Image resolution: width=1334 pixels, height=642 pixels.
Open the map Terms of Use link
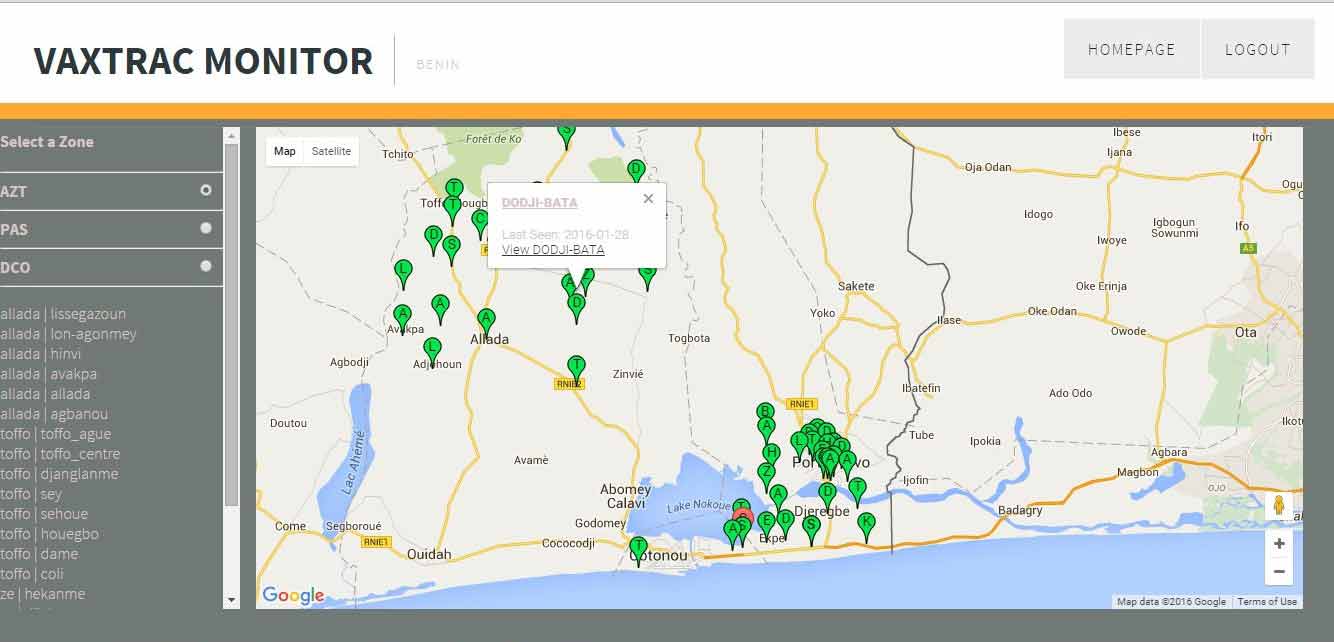pyautogui.click(x=1267, y=602)
